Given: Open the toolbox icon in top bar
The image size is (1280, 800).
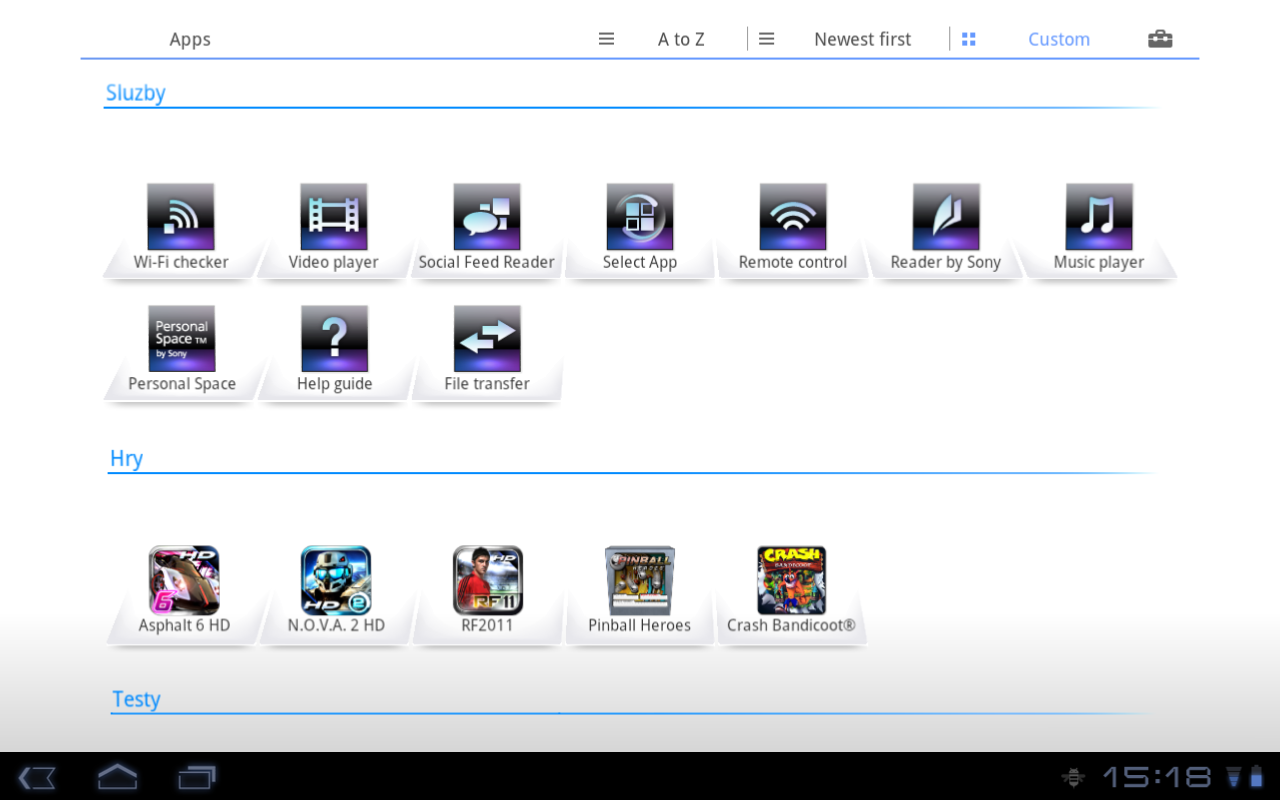Looking at the screenshot, I should click(1159, 38).
